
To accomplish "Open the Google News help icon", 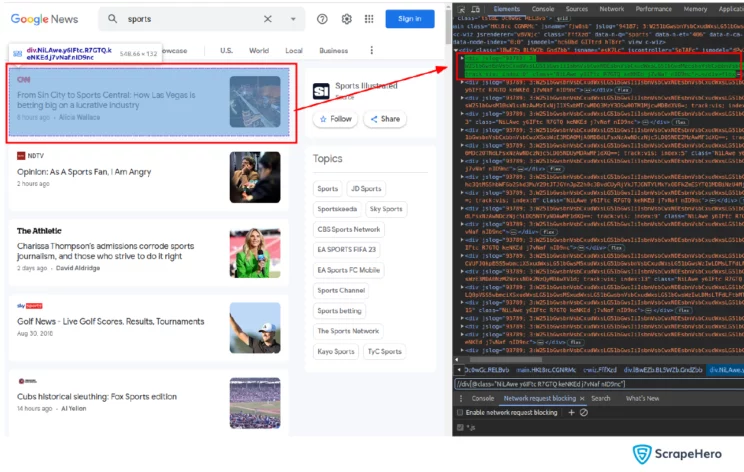I will 322,19.
